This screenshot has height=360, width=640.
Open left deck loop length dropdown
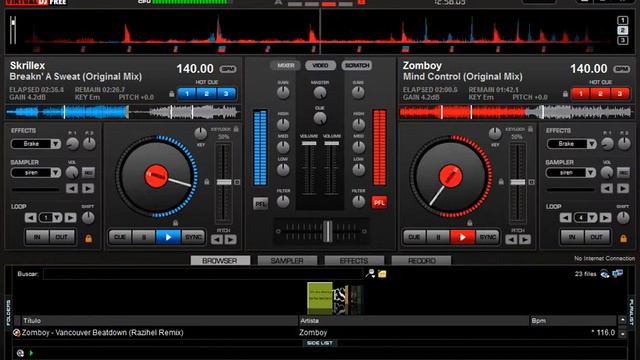[x=58, y=218]
